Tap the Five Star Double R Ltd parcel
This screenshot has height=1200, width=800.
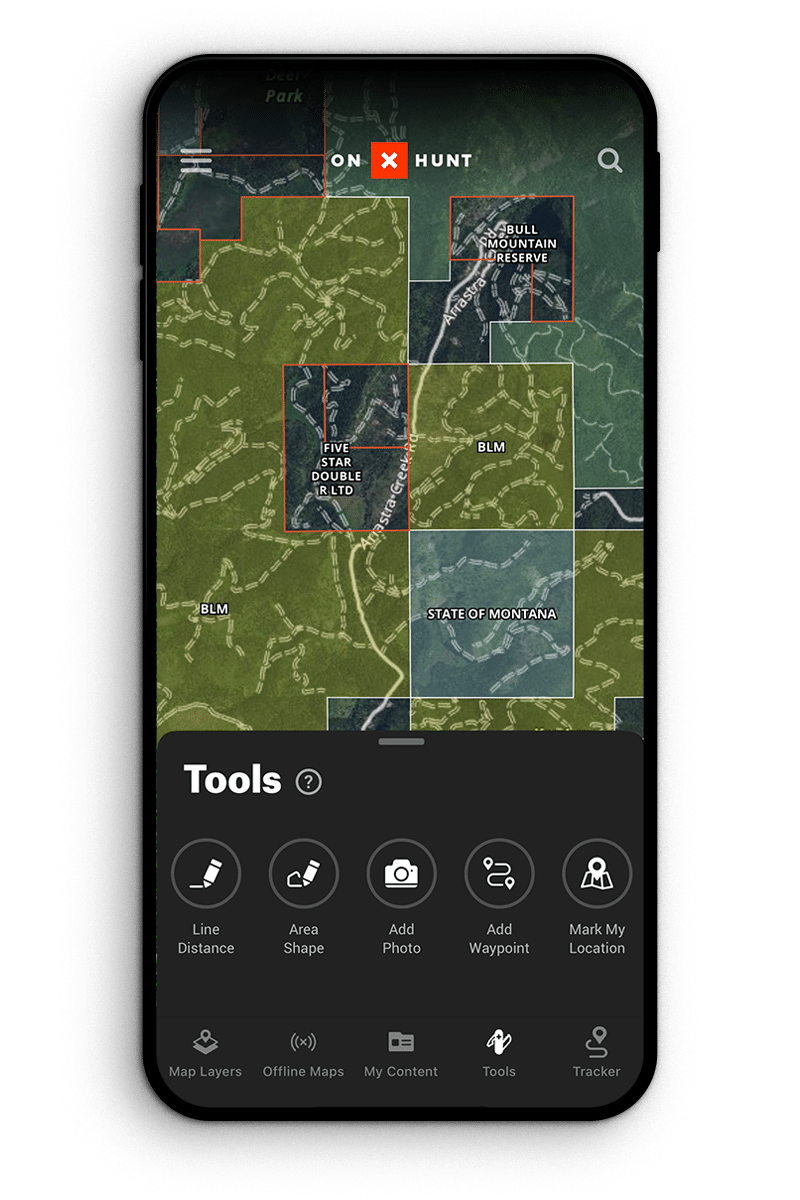point(336,469)
